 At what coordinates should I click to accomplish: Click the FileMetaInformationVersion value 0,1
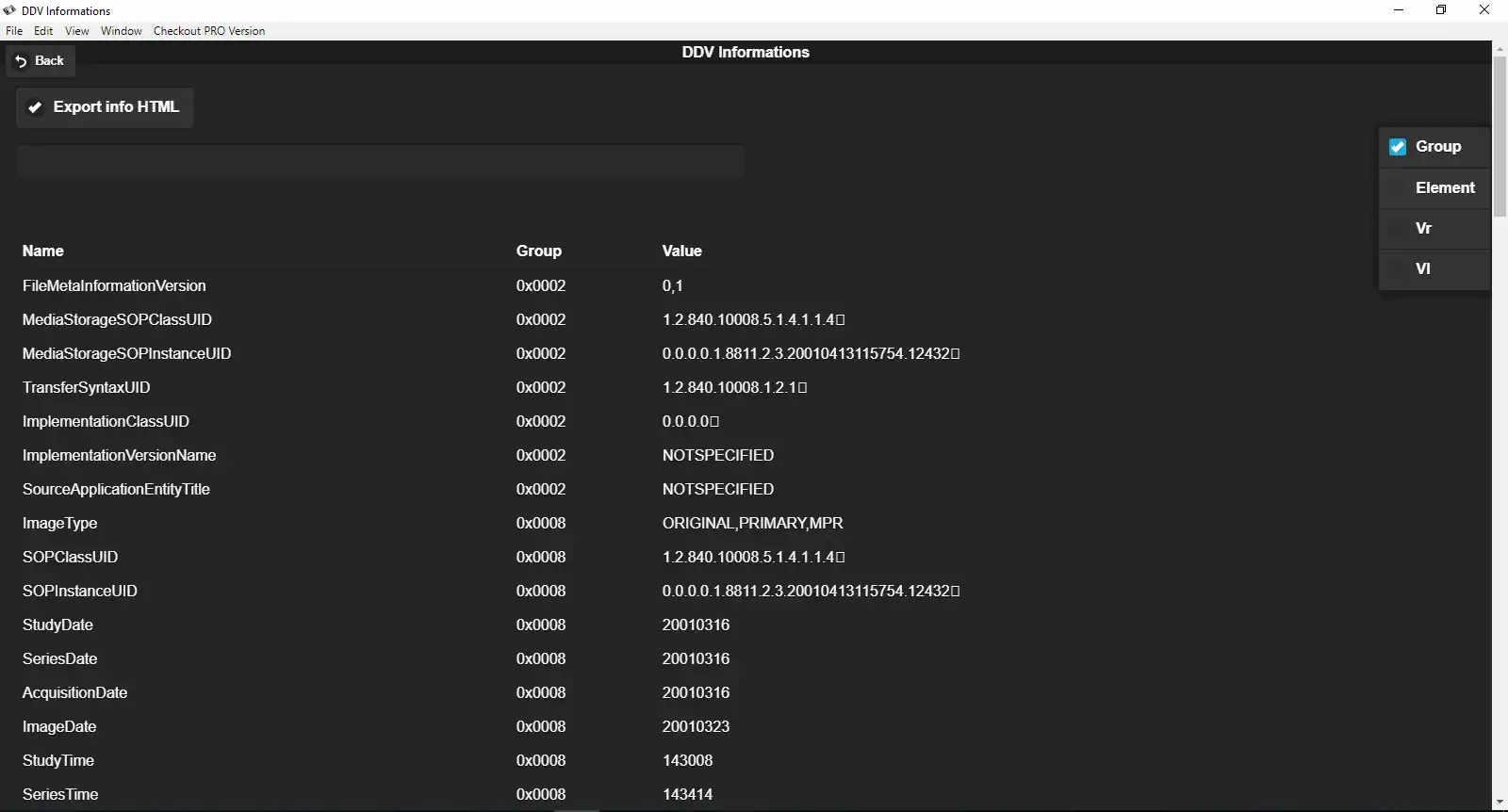tap(673, 285)
